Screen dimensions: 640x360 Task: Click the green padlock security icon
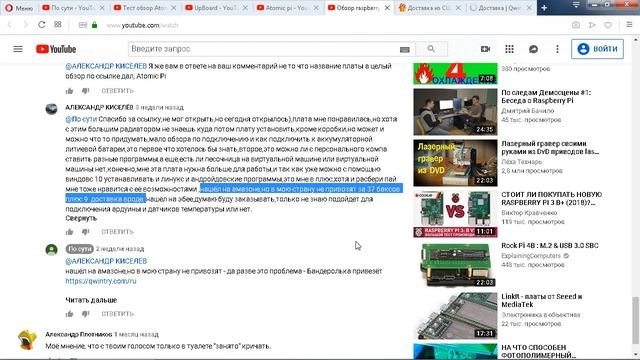(x=94, y=25)
